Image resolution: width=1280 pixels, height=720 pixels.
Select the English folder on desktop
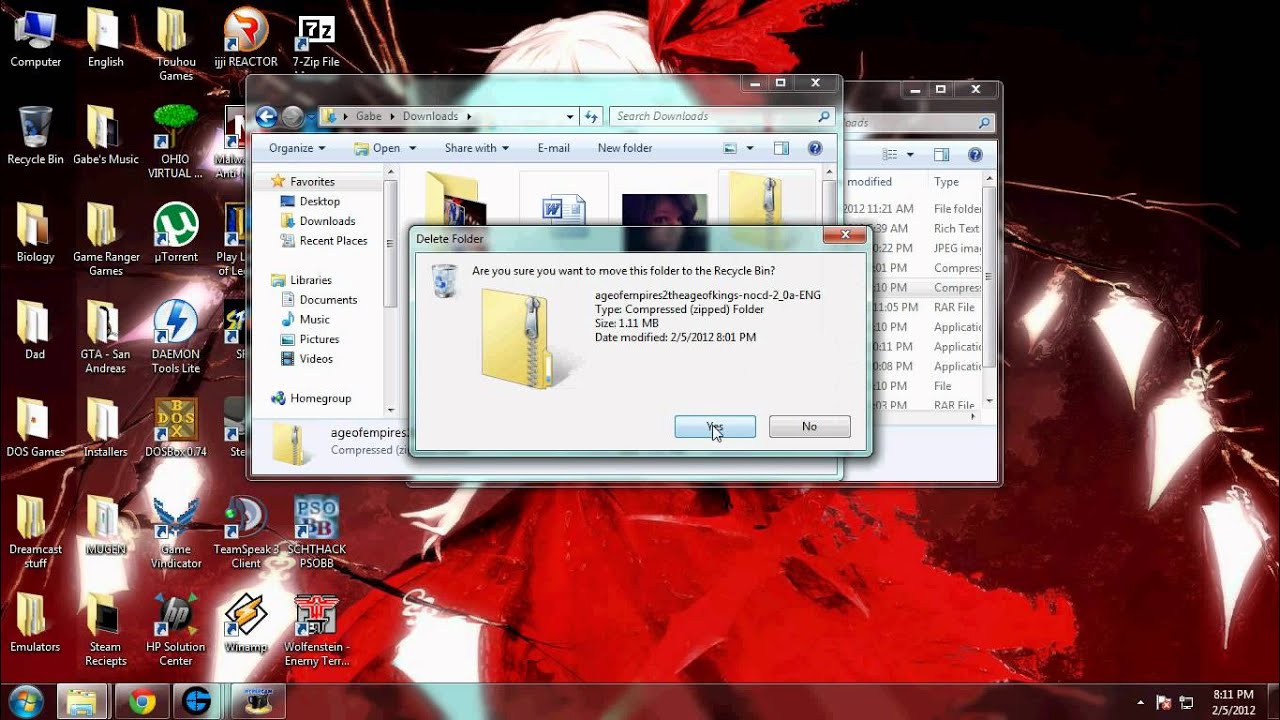(x=105, y=38)
